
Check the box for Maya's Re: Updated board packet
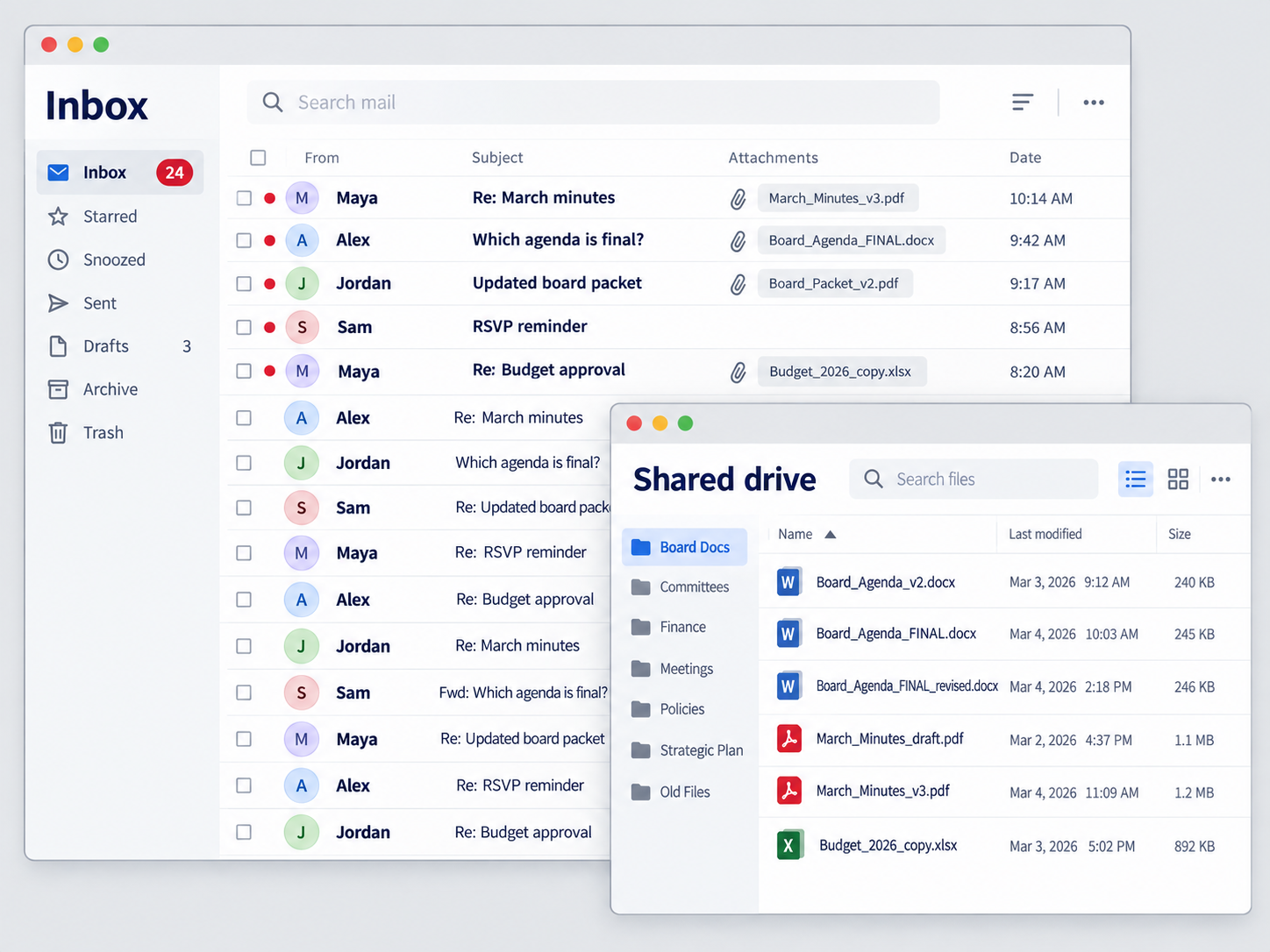pyautogui.click(x=244, y=739)
